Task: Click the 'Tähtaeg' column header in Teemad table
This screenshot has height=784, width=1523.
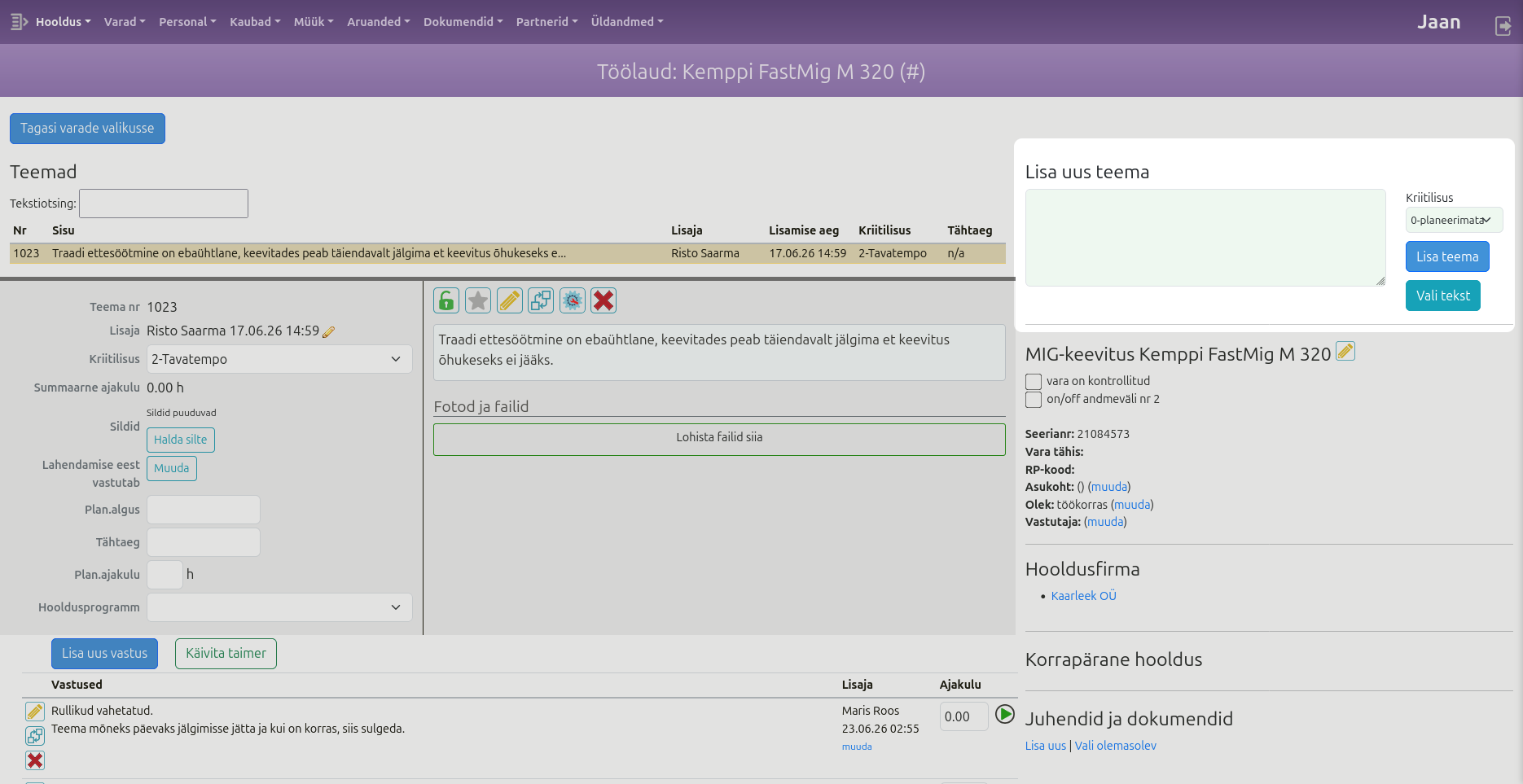Action: 970,230
